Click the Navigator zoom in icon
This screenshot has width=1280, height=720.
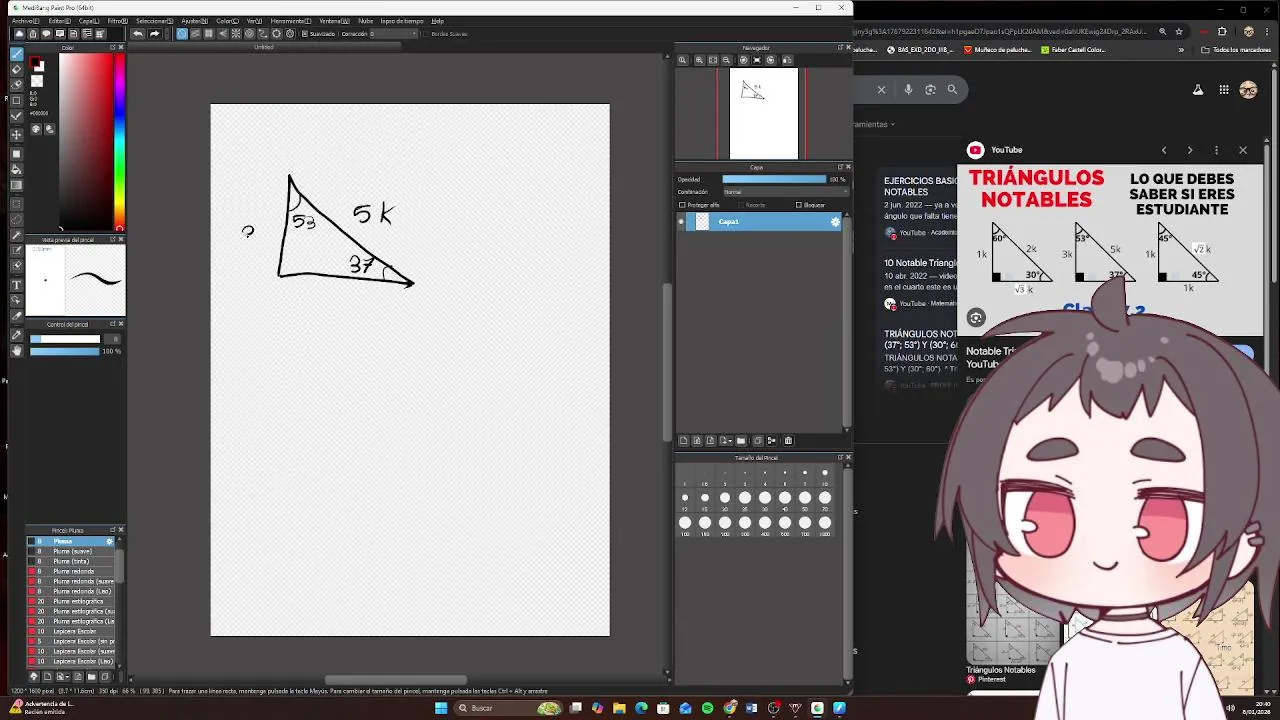699,60
